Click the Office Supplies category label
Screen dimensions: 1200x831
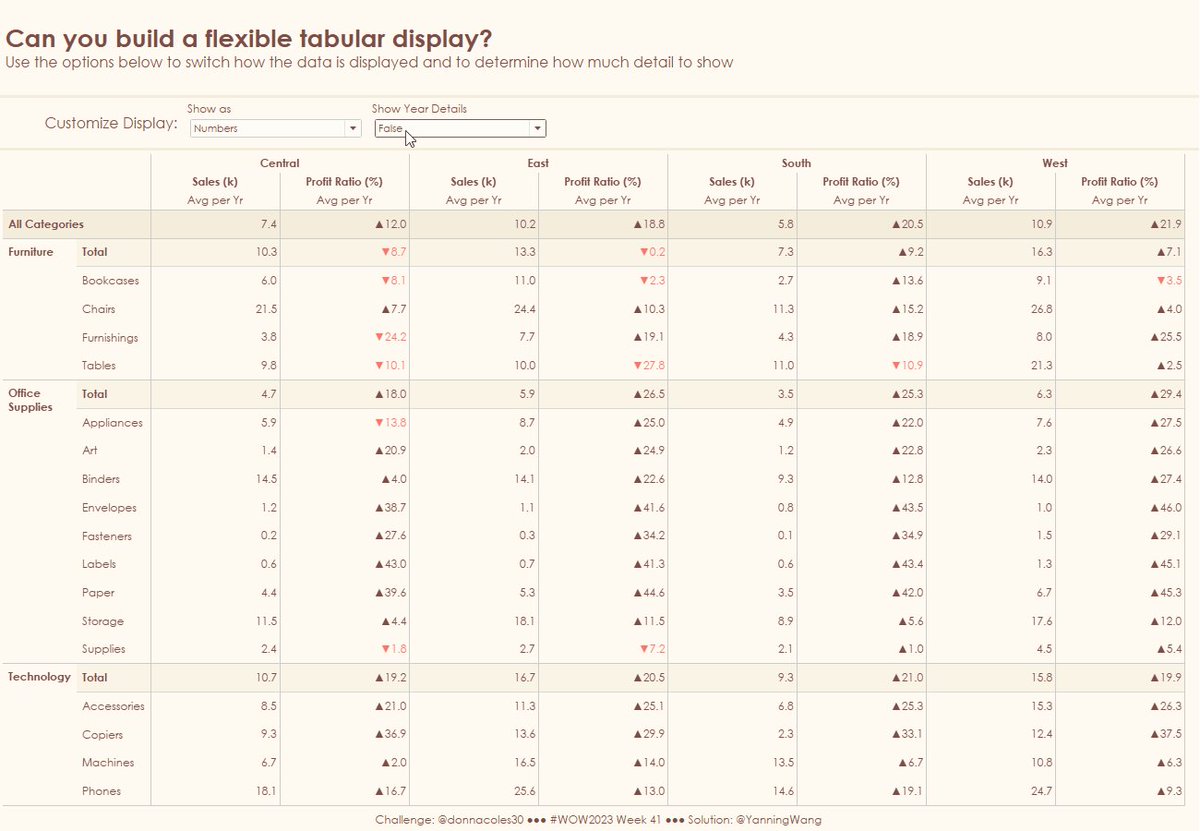[x=30, y=400]
